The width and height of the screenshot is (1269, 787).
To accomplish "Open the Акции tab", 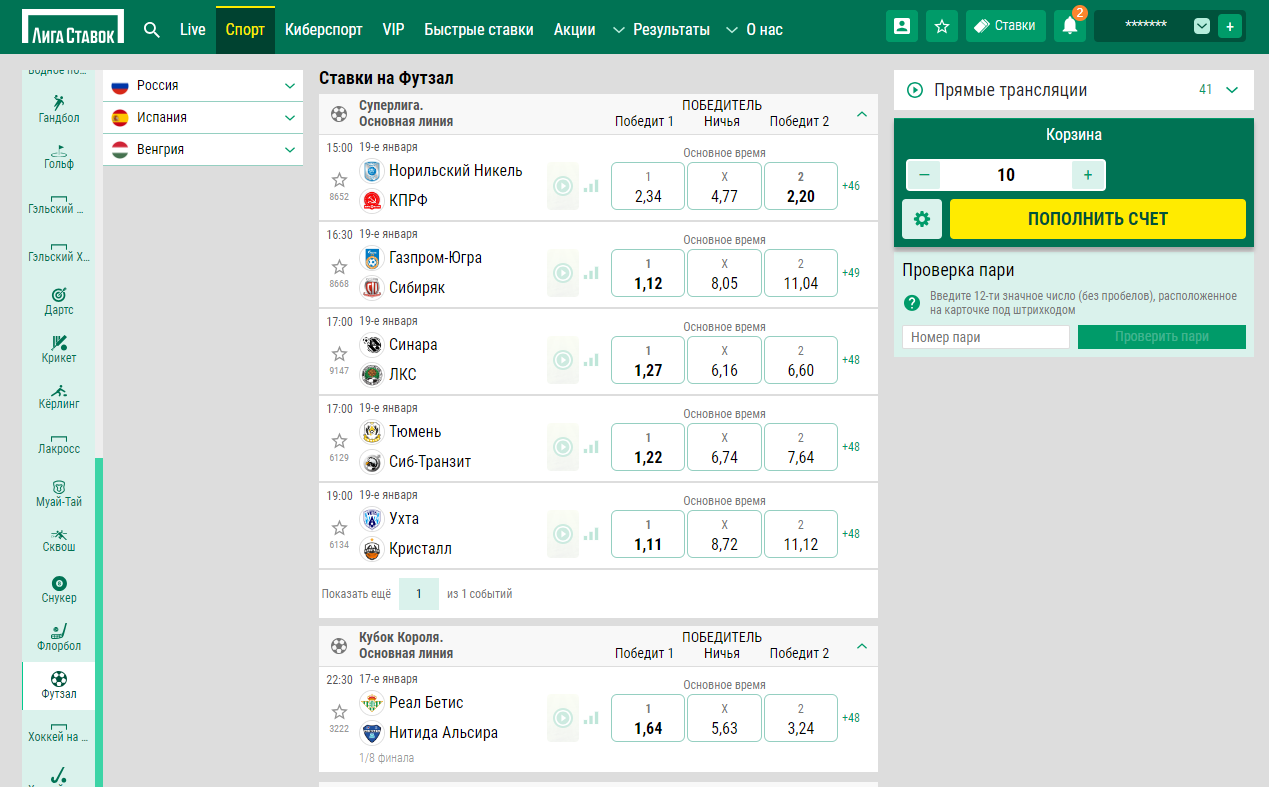I will coord(575,30).
